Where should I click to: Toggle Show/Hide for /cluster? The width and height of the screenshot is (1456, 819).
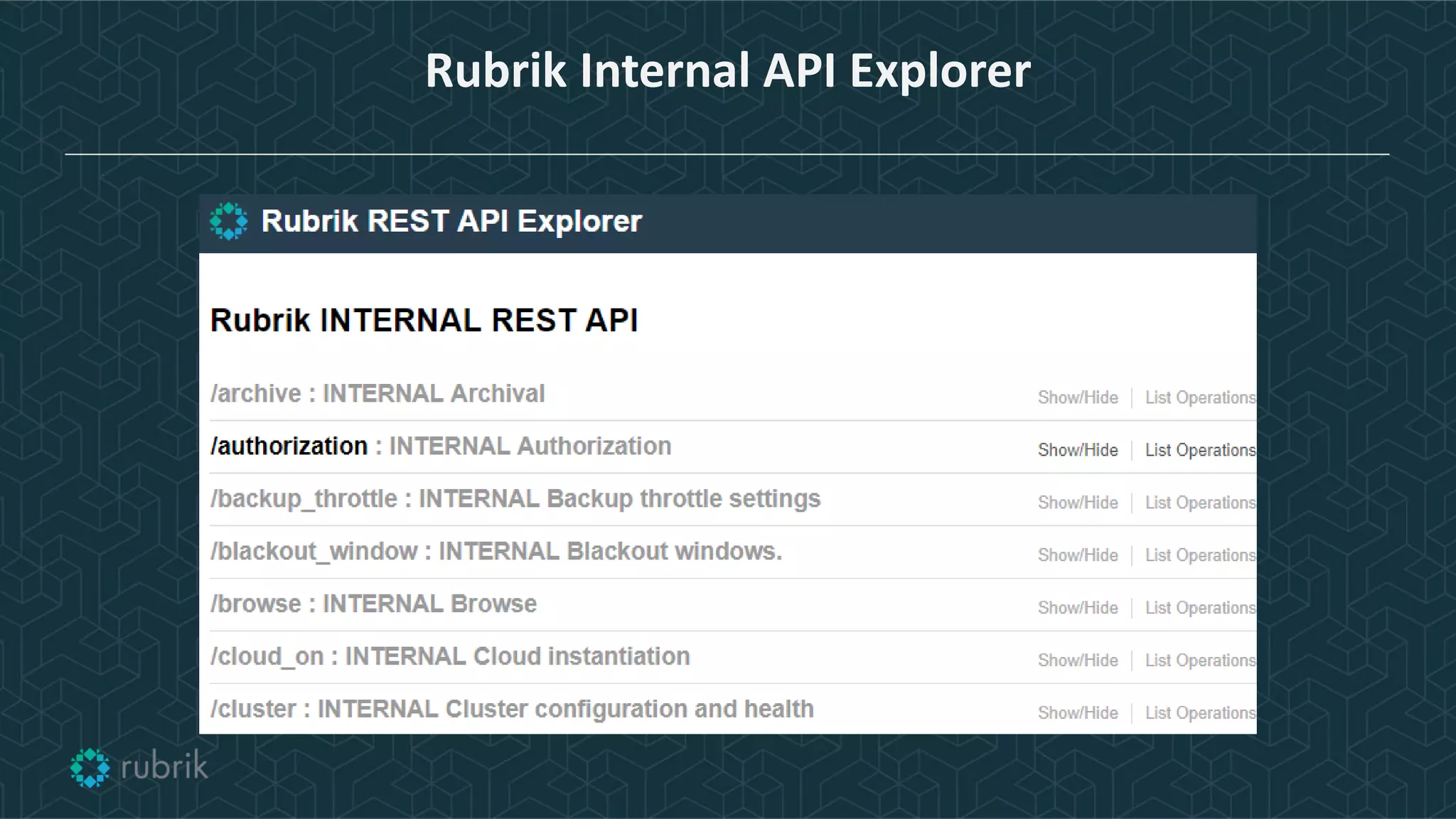click(x=1078, y=713)
